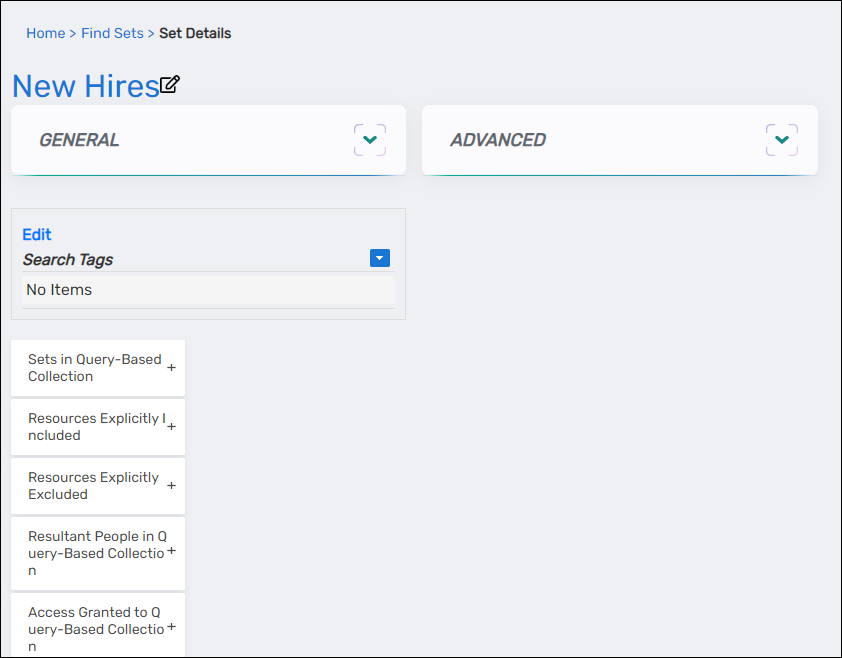Expand the ADVANCED section
This screenshot has width=842, height=658.
pyautogui.click(x=781, y=139)
